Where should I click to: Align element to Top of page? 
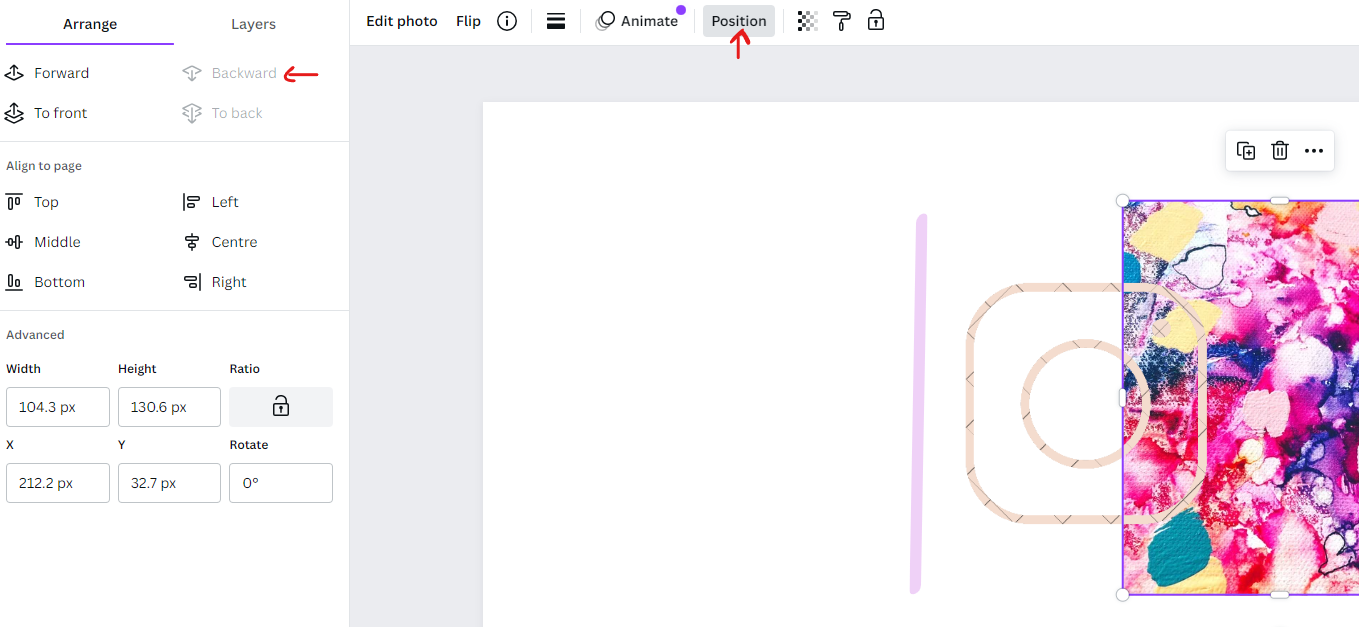[x=32, y=202]
